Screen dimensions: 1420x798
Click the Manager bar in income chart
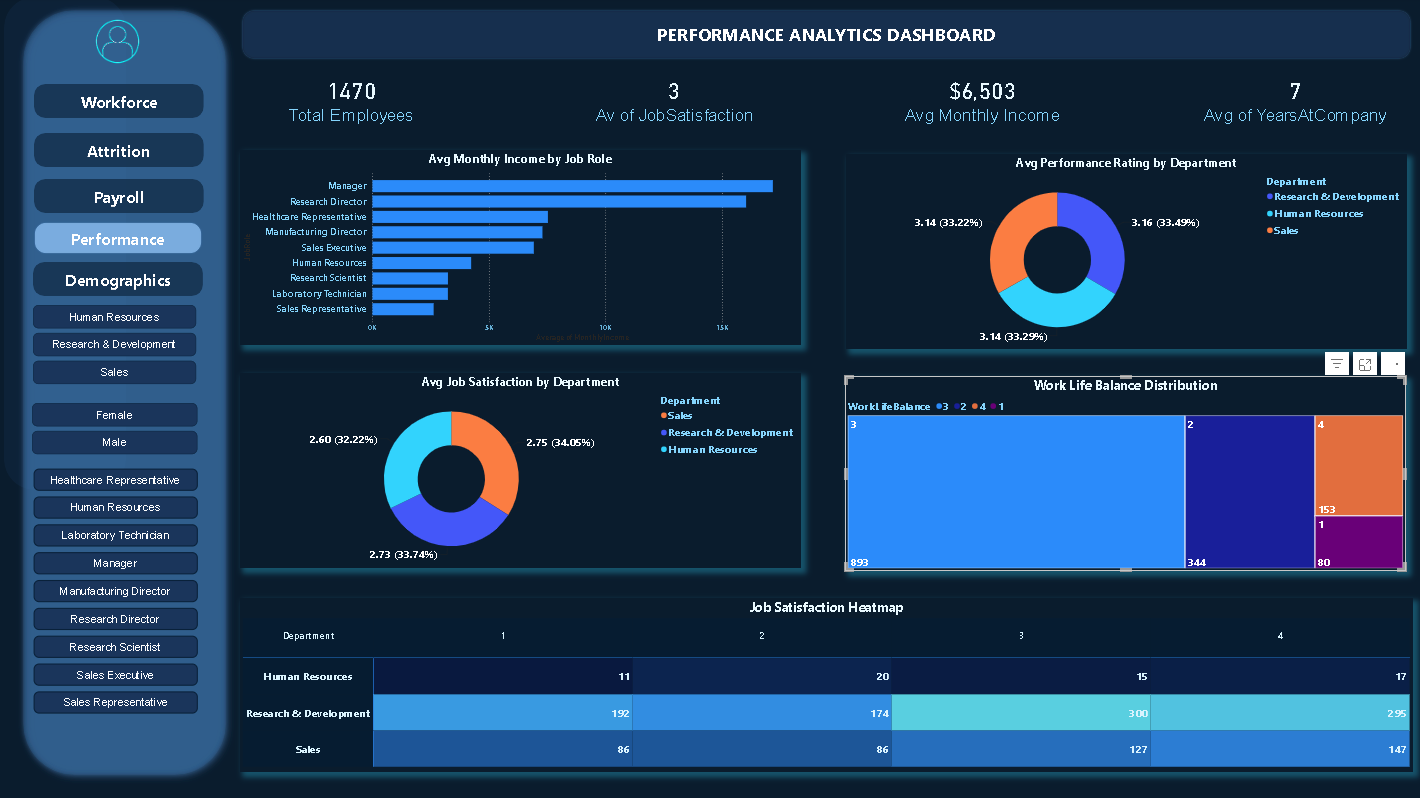572,186
